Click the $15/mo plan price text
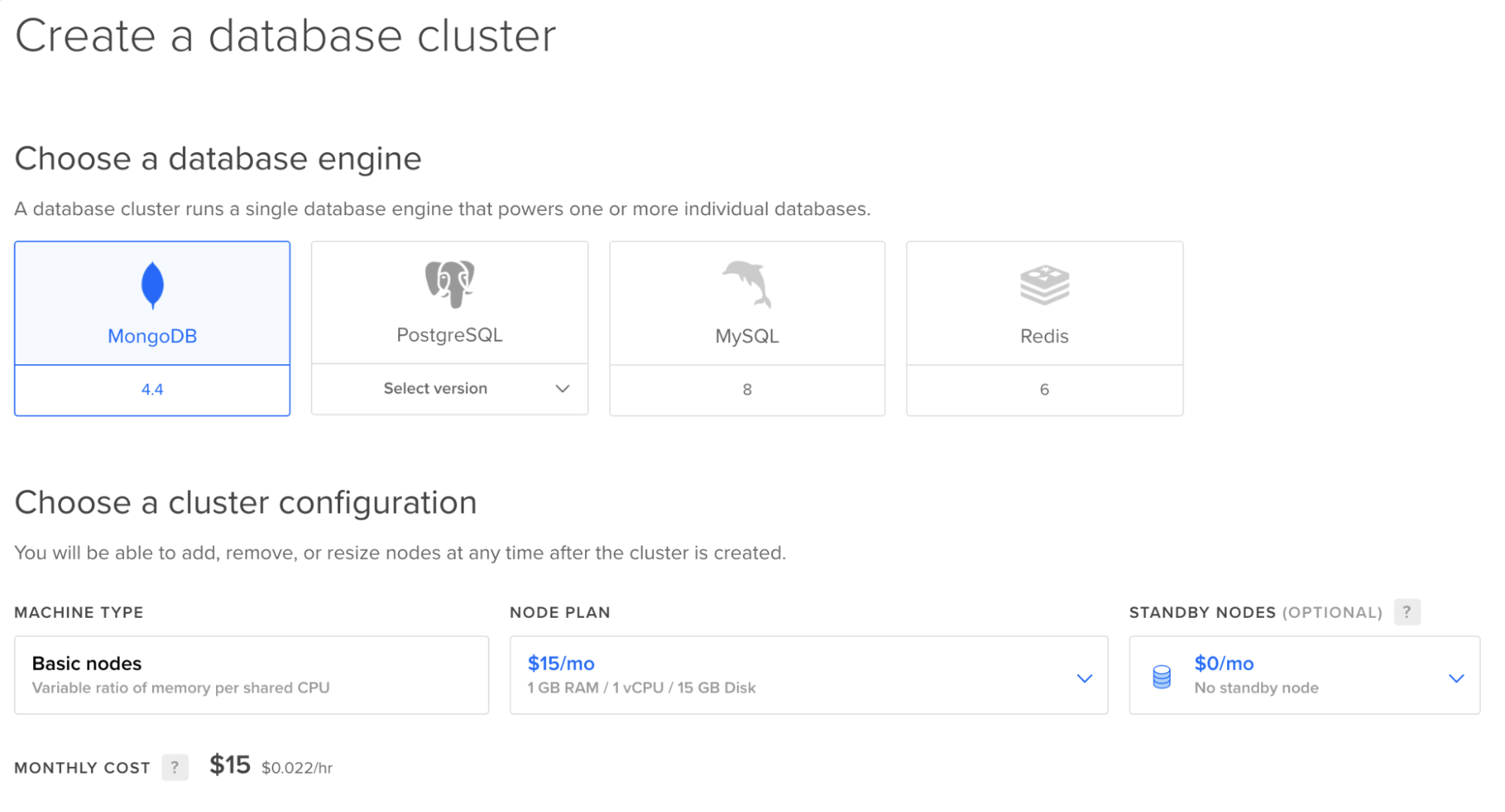This screenshot has width=1505, height=812. pos(561,663)
